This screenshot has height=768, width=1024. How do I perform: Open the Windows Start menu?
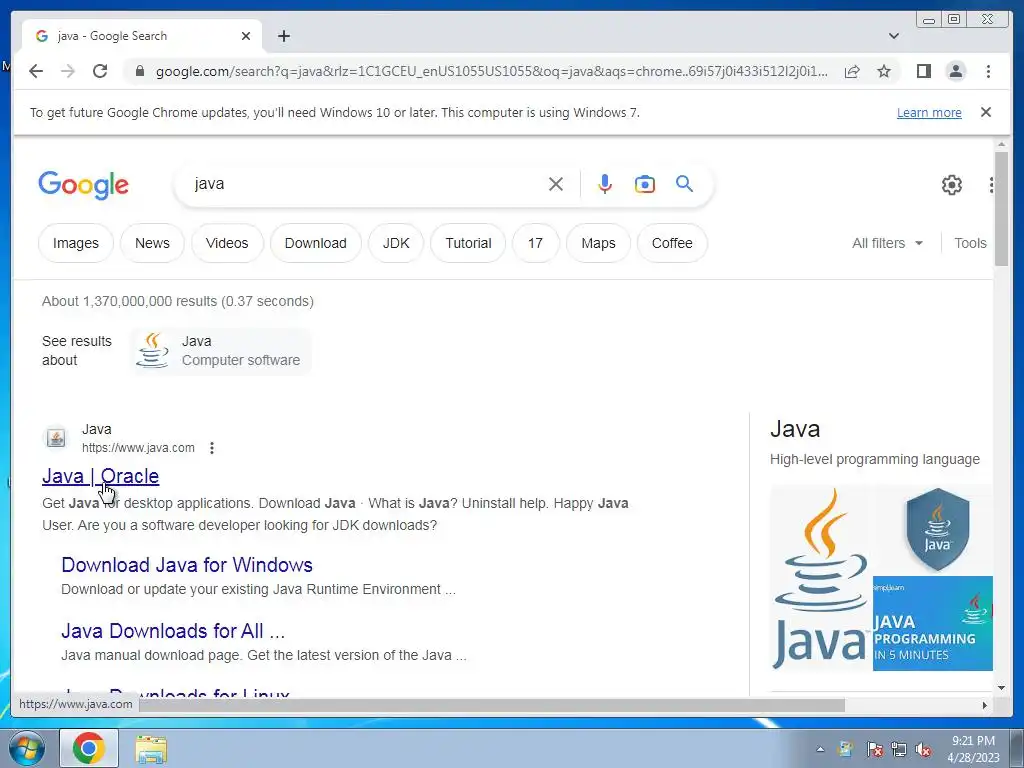pos(27,748)
